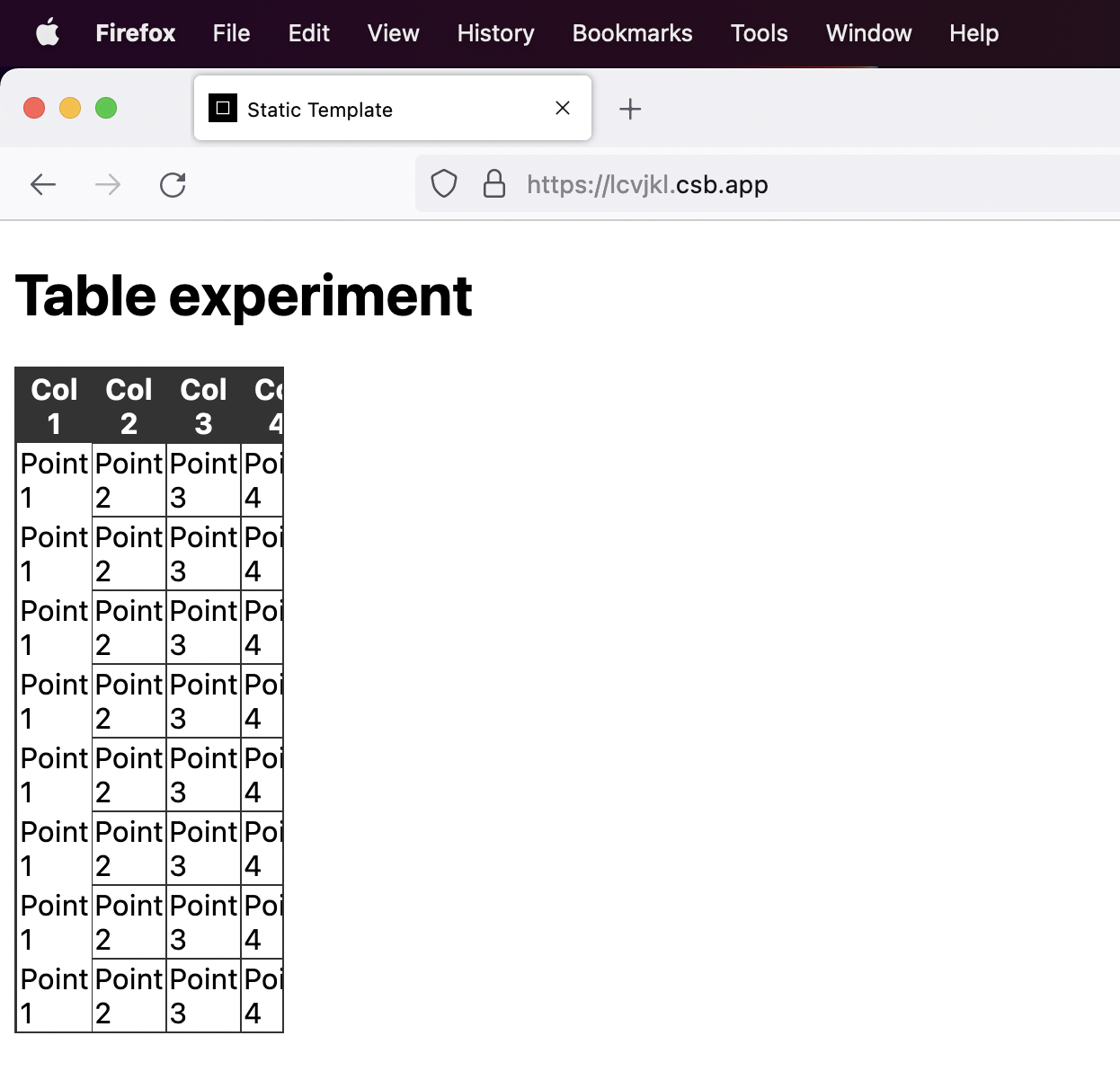
Task: Click Point 1 in the second row
Action: [x=54, y=553]
